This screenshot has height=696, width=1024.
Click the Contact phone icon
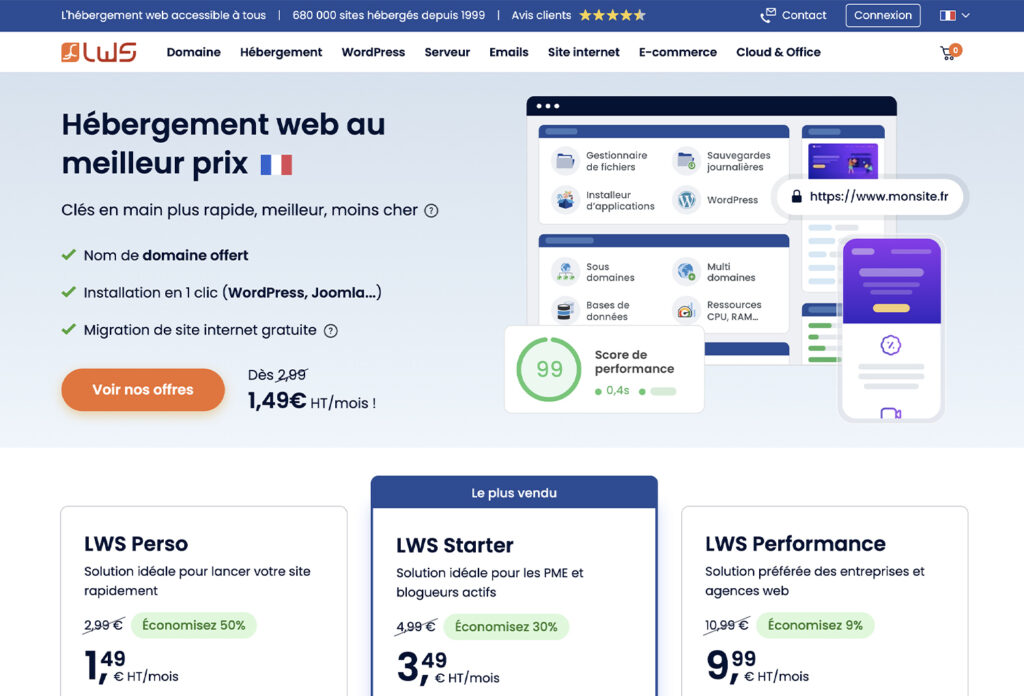click(768, 15)
